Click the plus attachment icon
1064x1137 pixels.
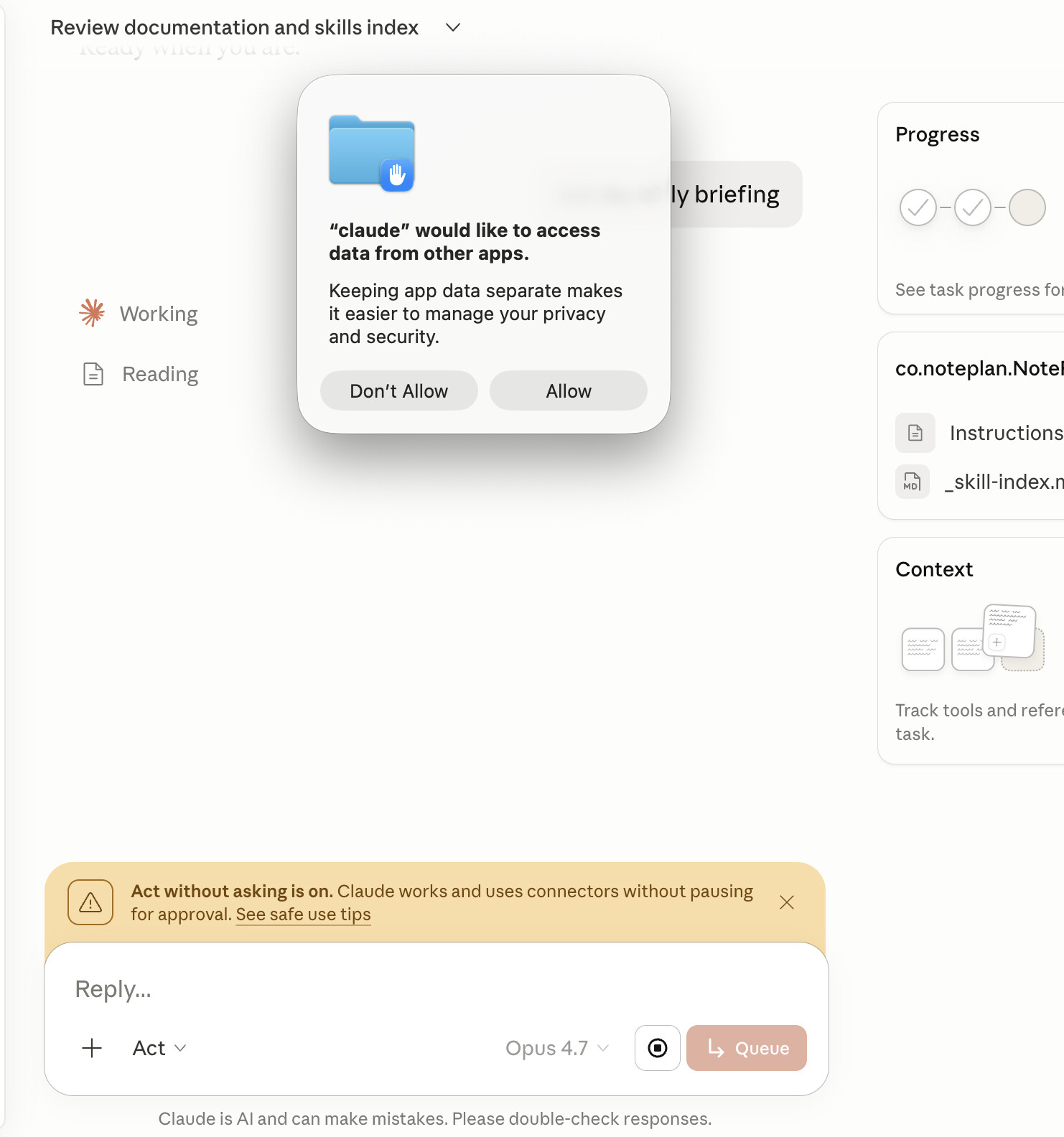[x=92, y=1048]
